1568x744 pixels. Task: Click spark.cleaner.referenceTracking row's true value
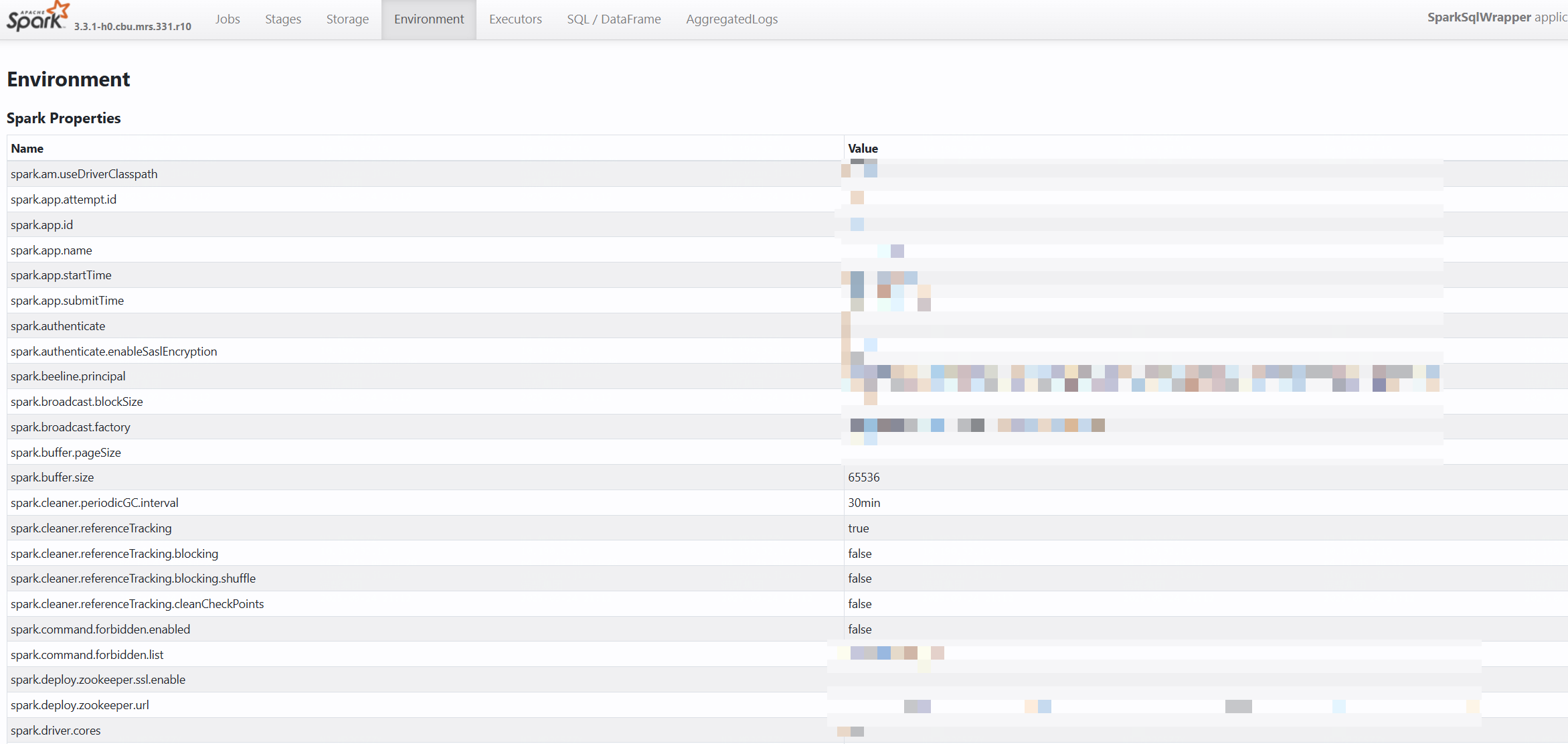point(858,528)
